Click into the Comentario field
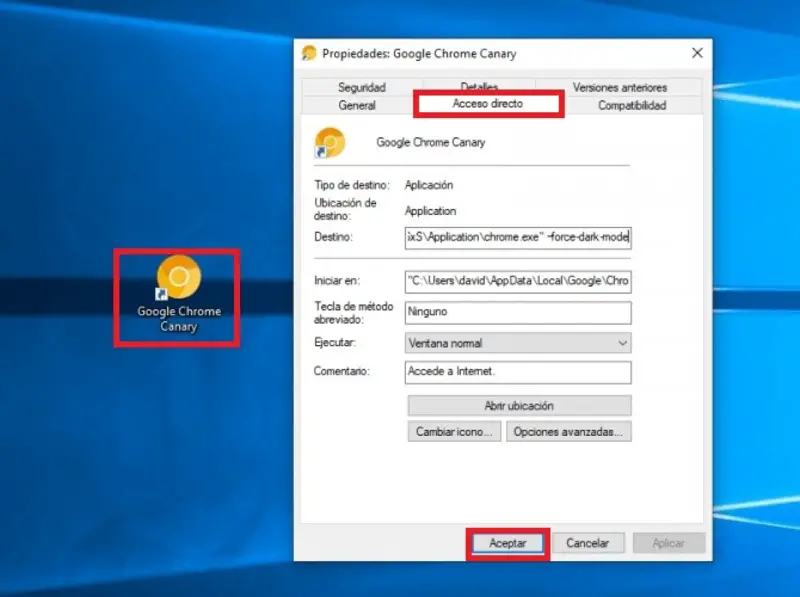This screenshot has width=800, height=597. click(518, 372)
